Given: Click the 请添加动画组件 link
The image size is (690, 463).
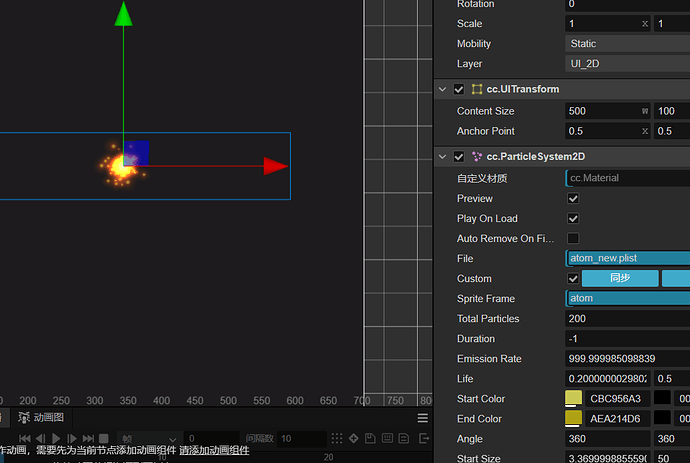Looking at the screenshot, I should (214, 450).
